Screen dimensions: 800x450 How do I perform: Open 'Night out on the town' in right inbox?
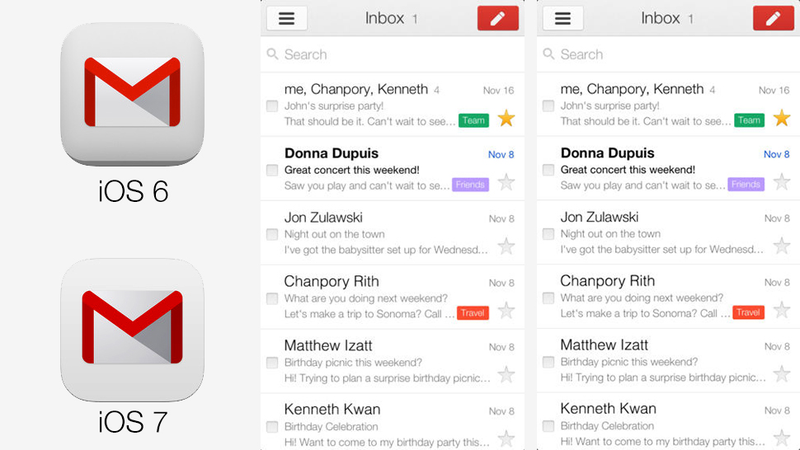tap(668, 233)
